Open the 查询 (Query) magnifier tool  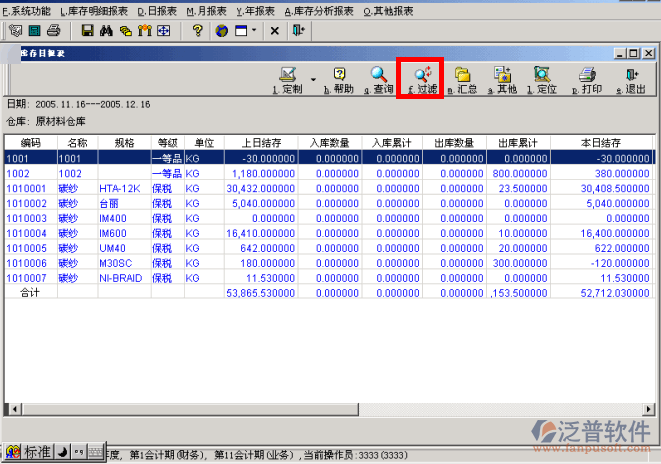tap(378, 79)
